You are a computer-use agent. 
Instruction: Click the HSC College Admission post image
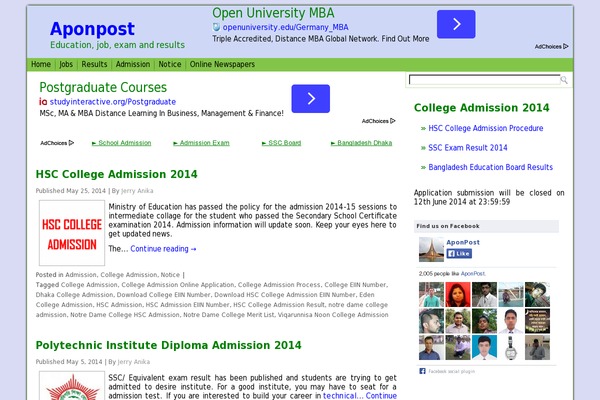point(72,233)
